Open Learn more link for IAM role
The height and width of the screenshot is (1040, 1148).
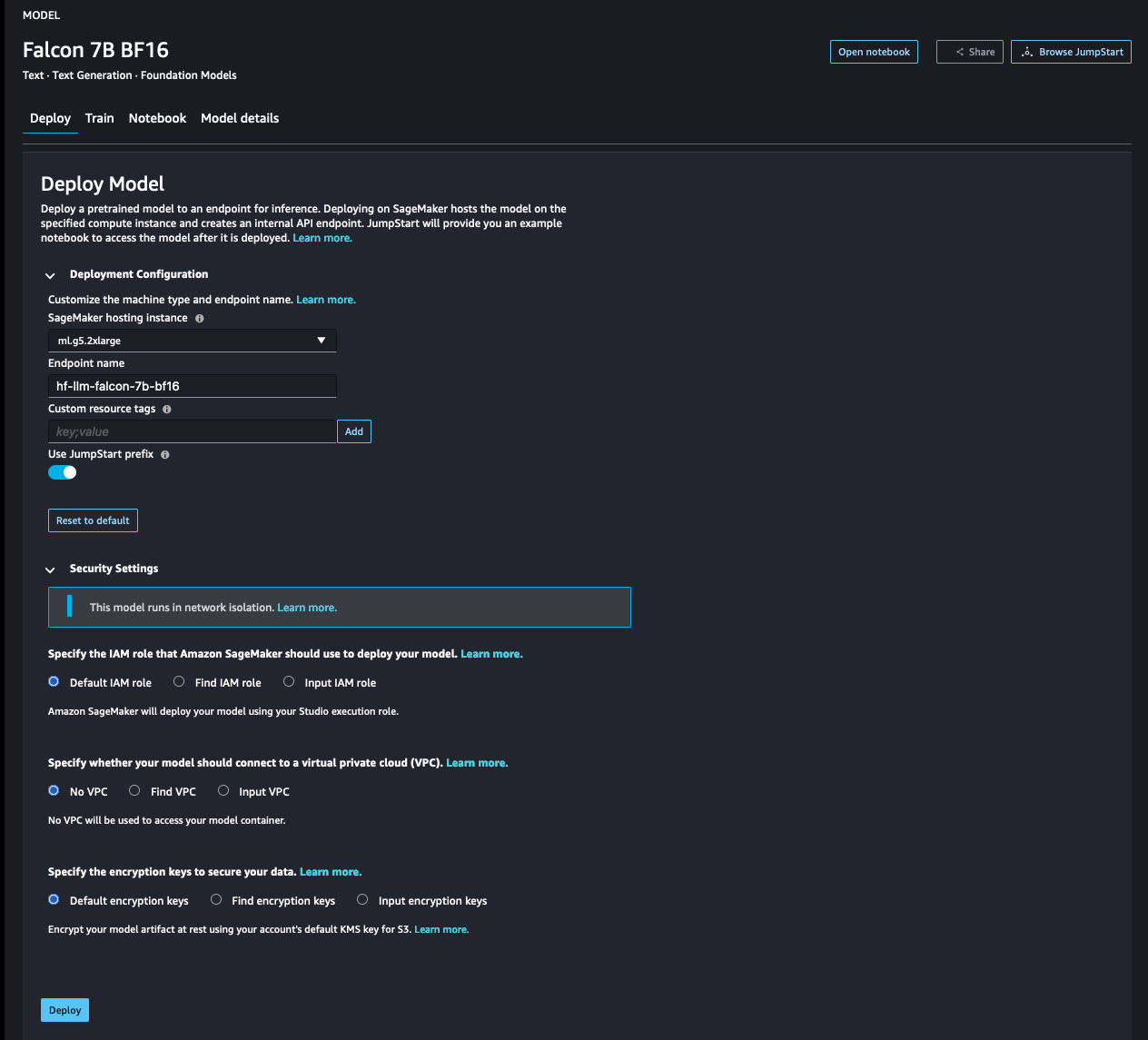[x=491, y=654]
